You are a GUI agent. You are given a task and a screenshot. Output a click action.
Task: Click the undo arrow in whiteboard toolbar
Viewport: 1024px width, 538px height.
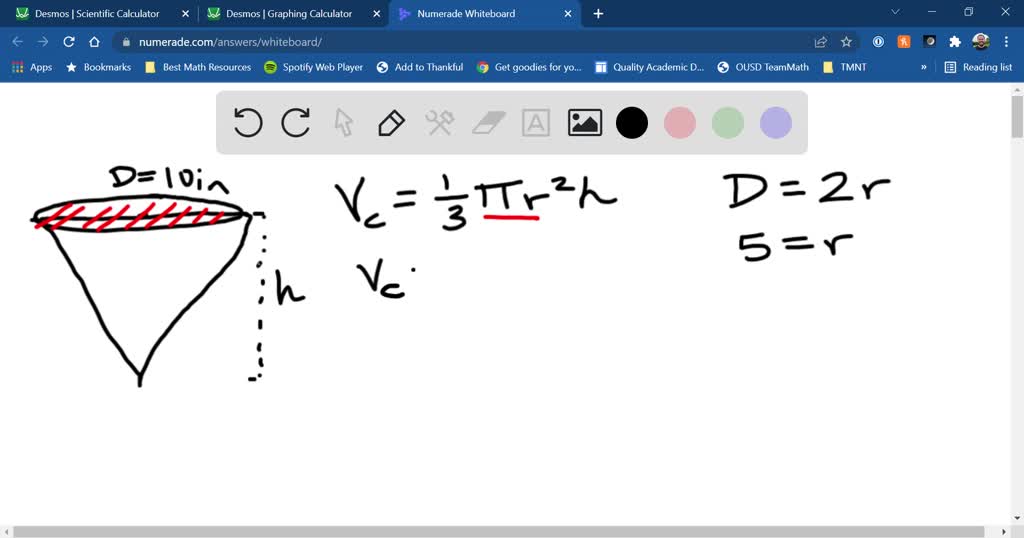(248, 123)
